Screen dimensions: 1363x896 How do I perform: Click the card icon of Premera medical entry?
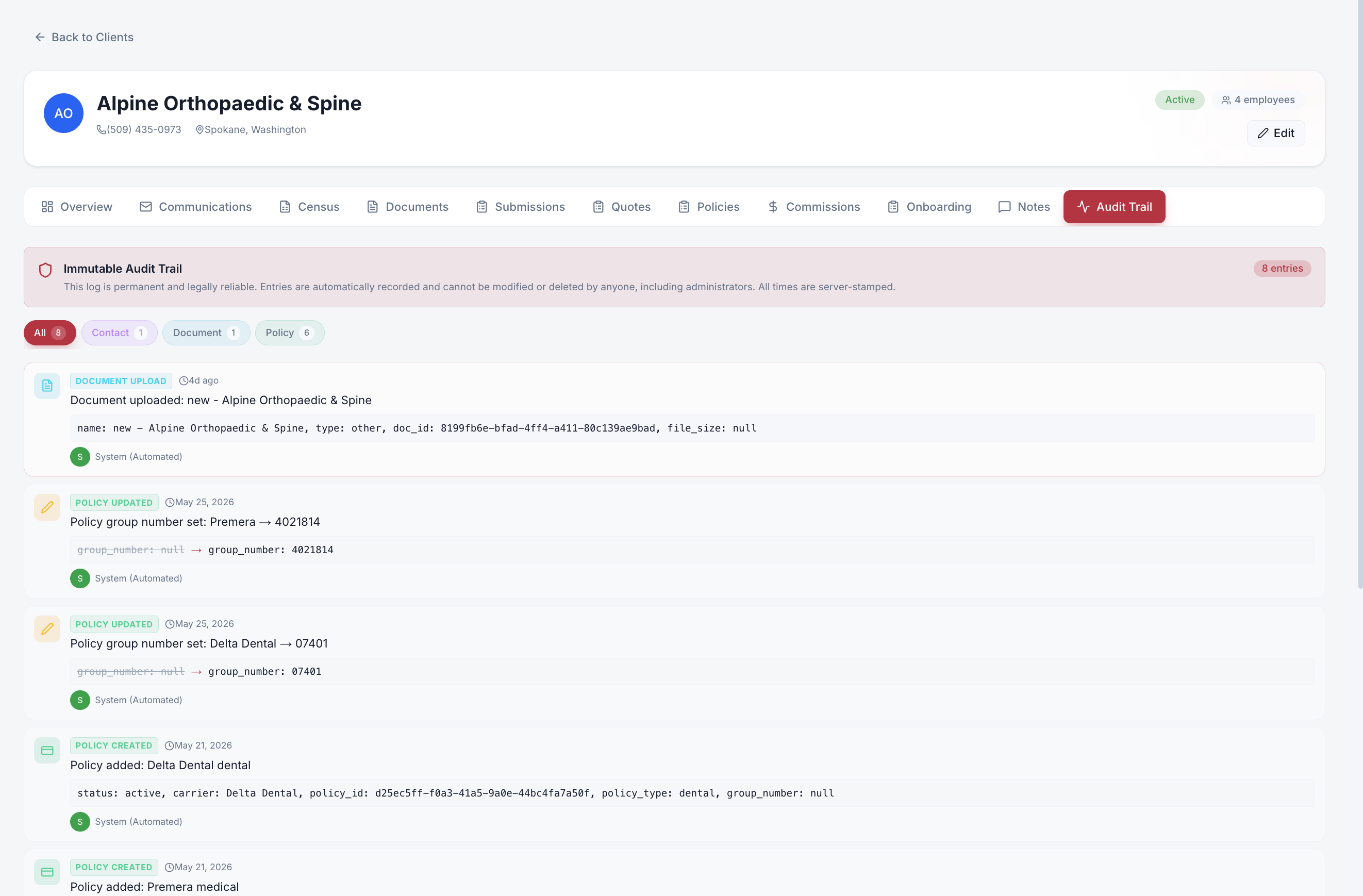point(47,872)
